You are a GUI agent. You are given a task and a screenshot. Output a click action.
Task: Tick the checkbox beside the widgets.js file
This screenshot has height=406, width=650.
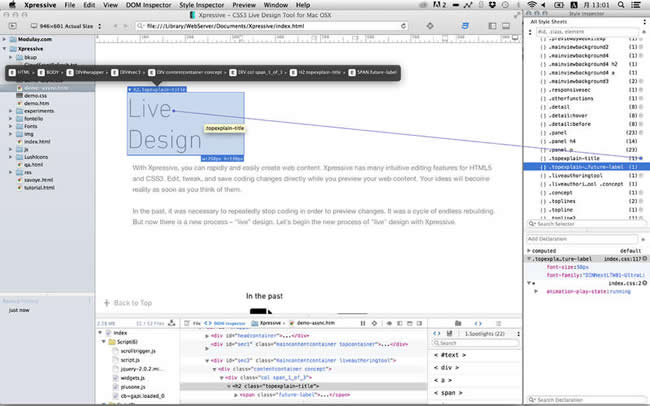116,378
